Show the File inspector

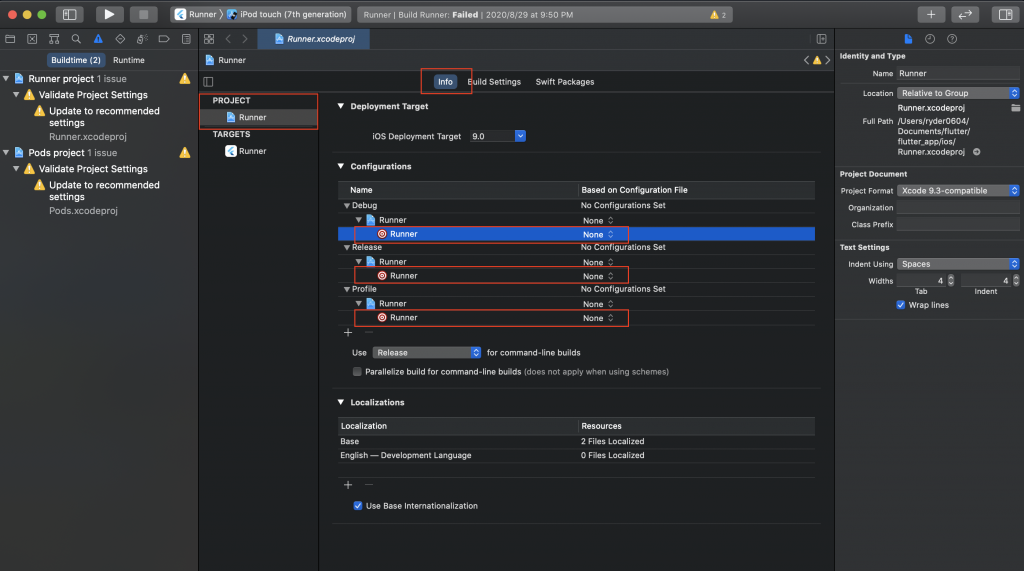coord(908,39)
